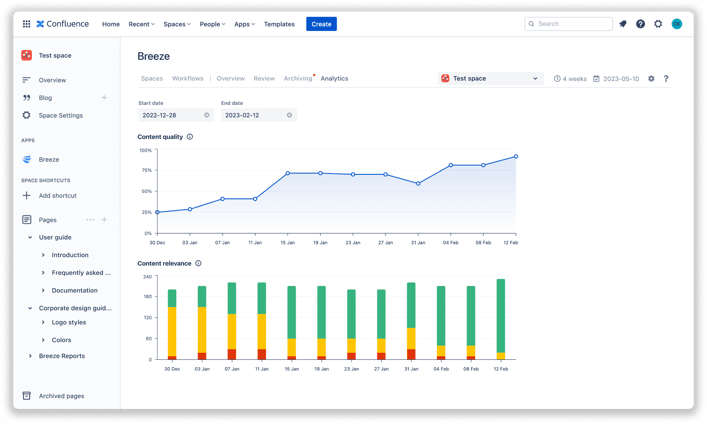This screenshot has height=424, width=707.
Task: Open the Recent dropdown menu
Action: pos(142,24)
